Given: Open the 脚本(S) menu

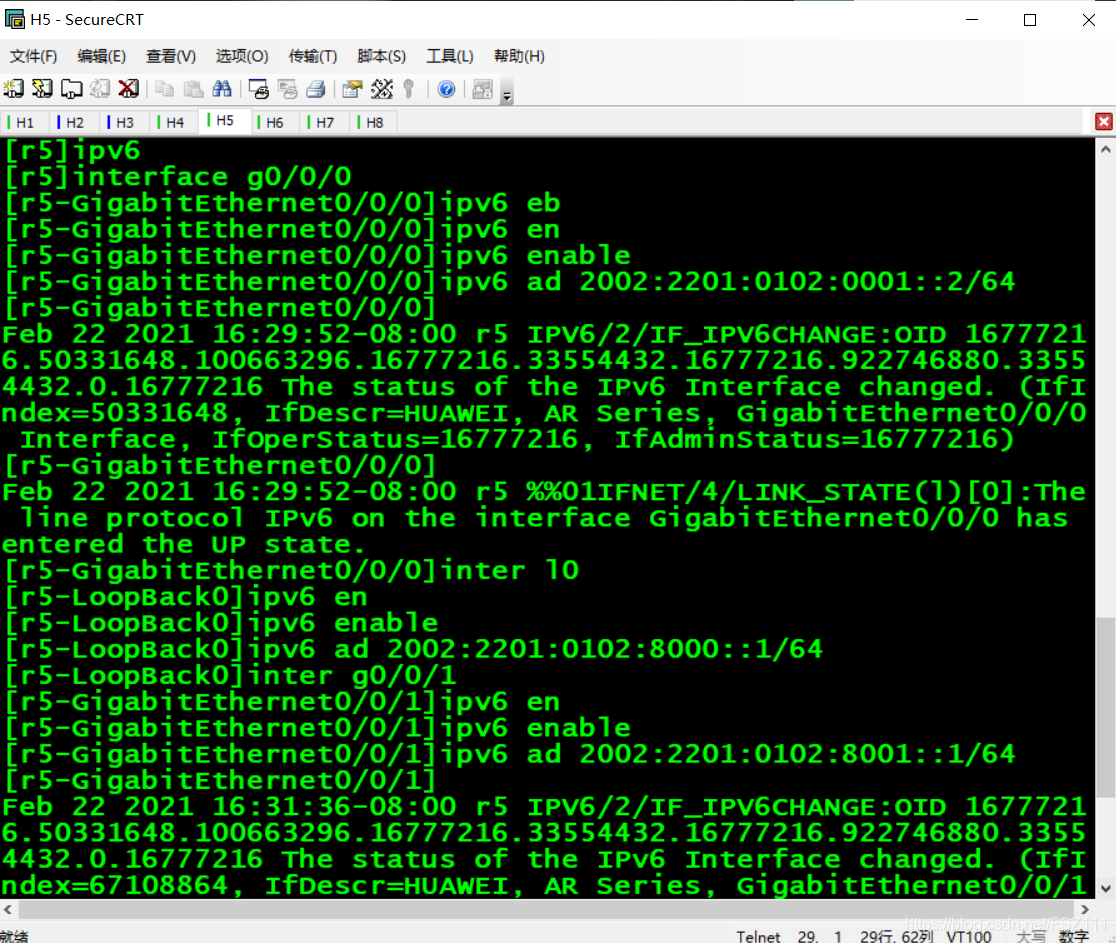Looking at the screenshot, I should click(381, 56).
